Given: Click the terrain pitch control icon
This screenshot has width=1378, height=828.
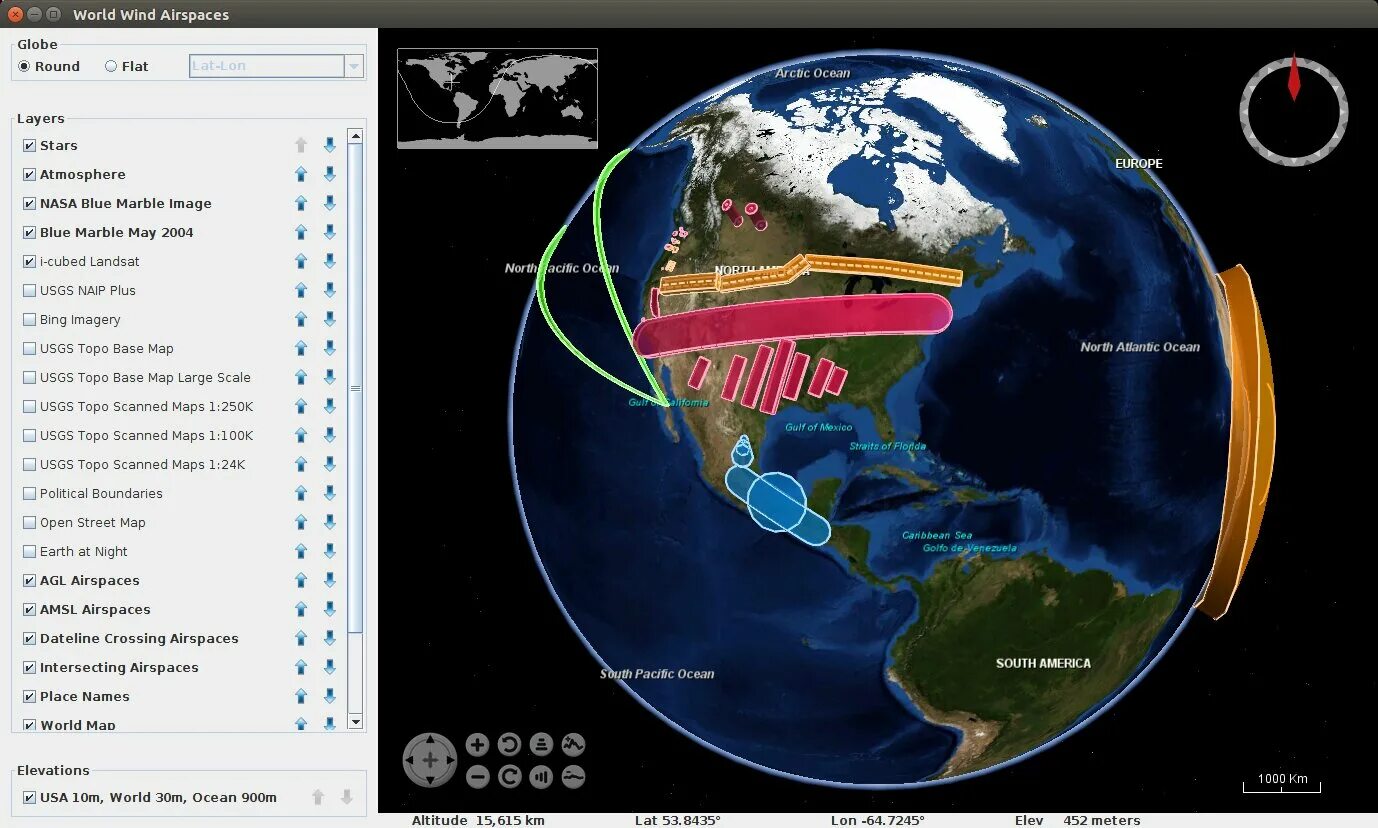Looking at the screenshot, I should click(572, 745).
